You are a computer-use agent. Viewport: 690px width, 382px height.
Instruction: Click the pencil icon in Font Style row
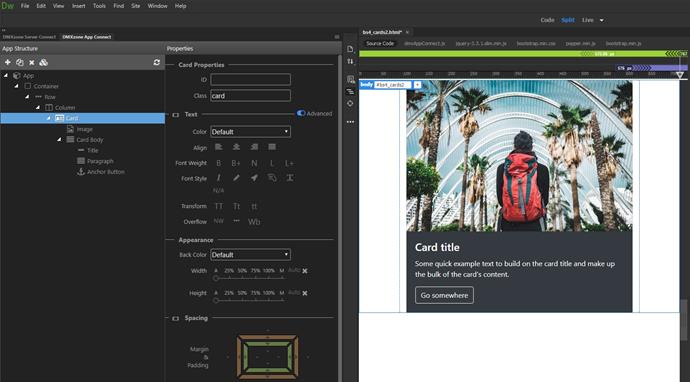(x=236, y=178)
